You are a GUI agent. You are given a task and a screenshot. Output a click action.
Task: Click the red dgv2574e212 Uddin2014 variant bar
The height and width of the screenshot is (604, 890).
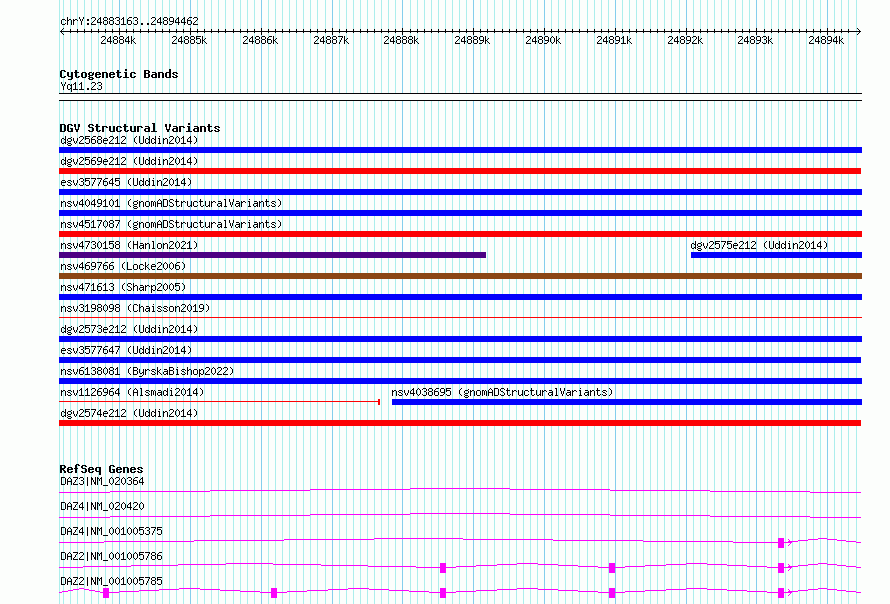(460, 423)
